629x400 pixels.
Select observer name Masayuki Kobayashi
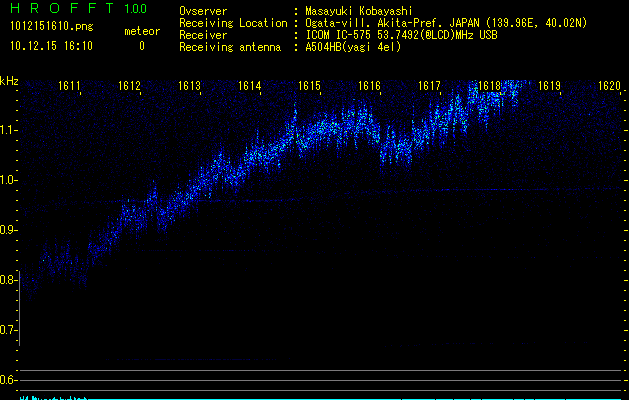coord(359,11)
